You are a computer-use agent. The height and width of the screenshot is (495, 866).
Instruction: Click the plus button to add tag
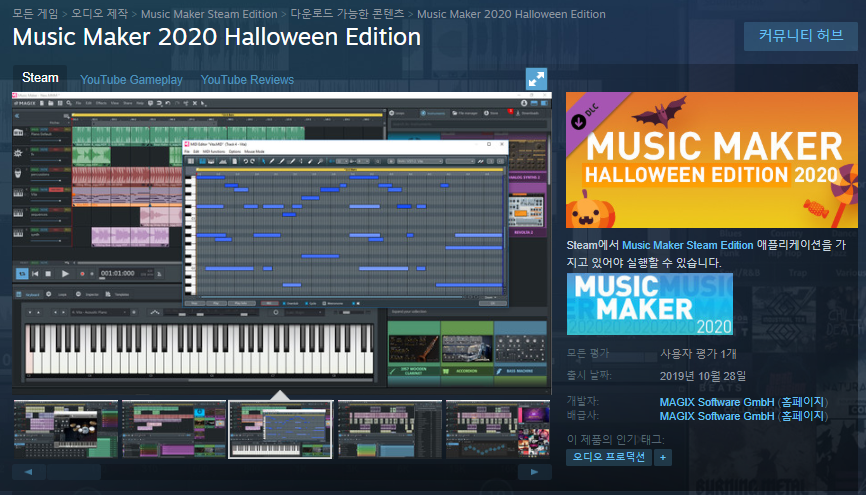point(663,457)
